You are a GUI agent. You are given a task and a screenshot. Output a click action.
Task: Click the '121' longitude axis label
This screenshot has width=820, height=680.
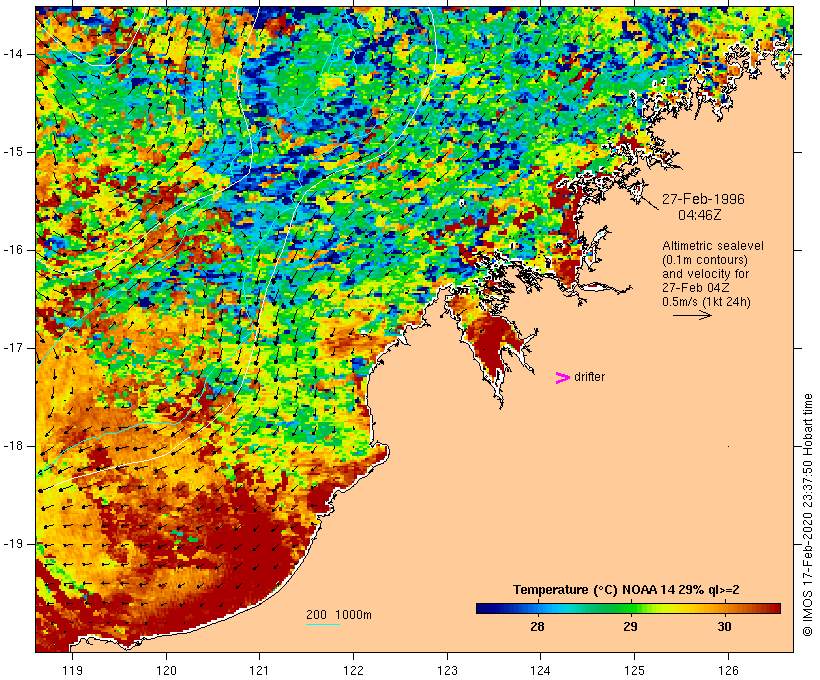(x=259, y=670)
